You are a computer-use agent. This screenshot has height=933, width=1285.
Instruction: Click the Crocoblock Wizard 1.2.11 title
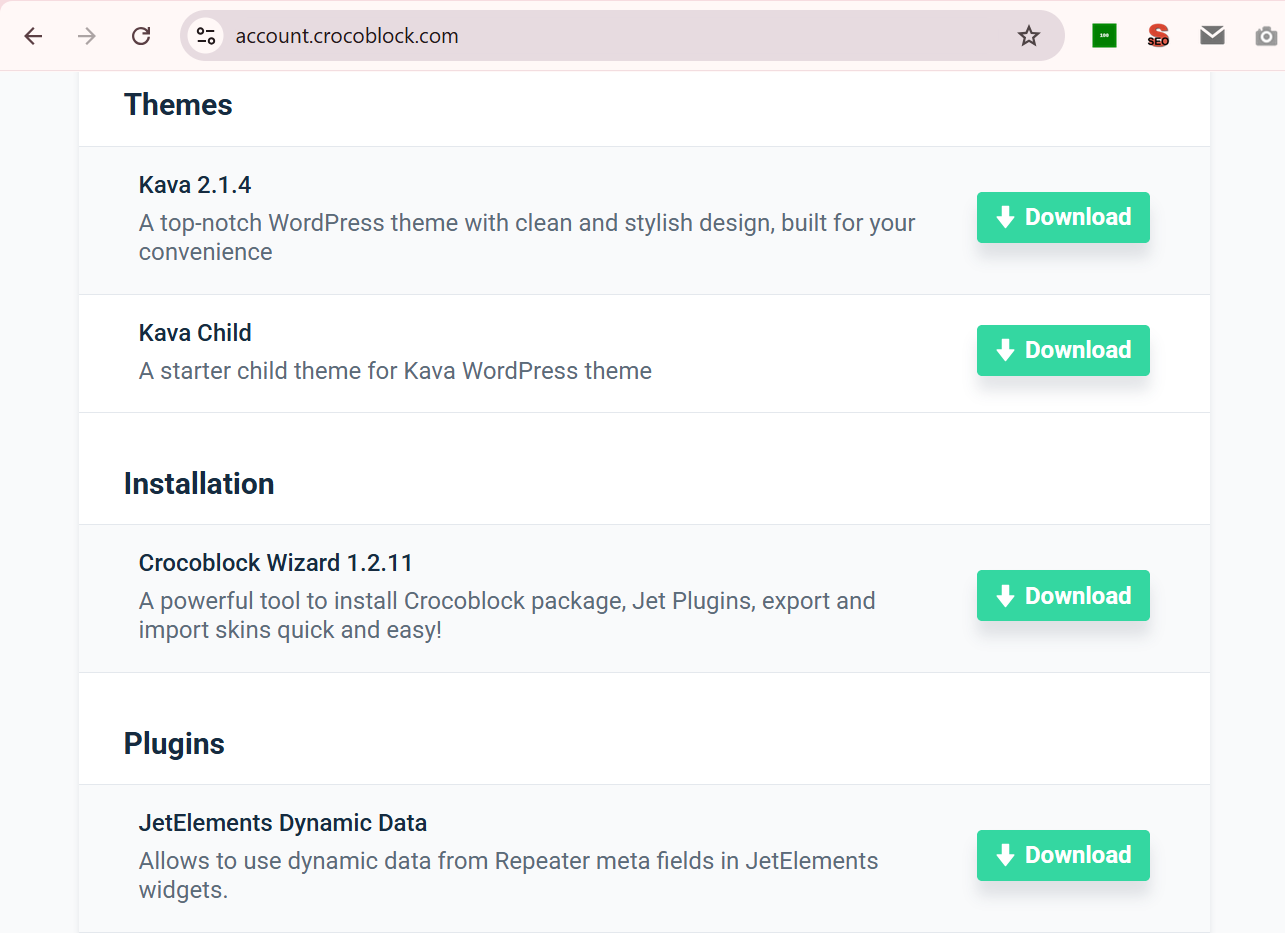coord(275,563)
